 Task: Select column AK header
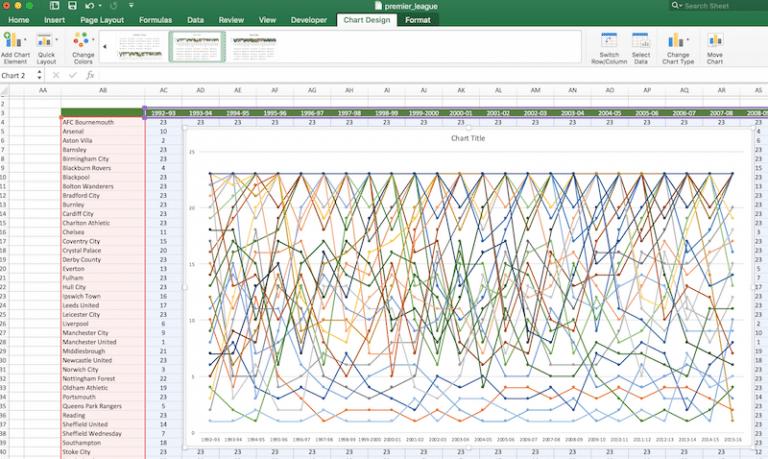pyautogui.click(x=461, y=90)
